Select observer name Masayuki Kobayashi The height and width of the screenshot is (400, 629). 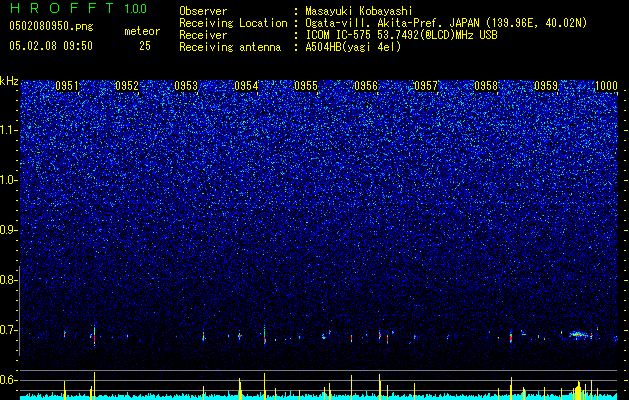[x=359, y=11]
